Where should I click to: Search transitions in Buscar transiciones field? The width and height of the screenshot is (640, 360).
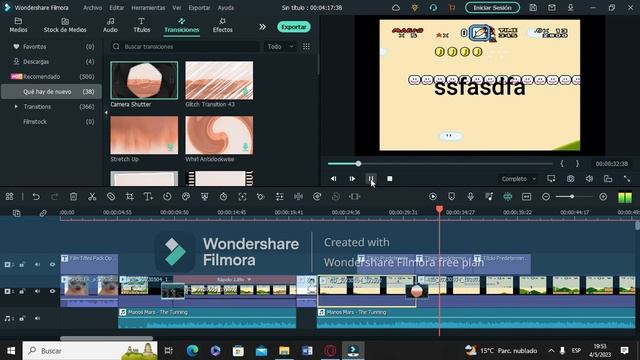[x=185, y=47]
